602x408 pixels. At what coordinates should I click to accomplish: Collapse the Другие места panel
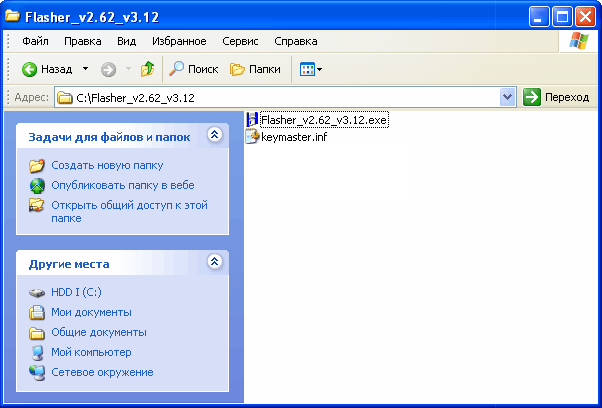[x=213, y=262]
